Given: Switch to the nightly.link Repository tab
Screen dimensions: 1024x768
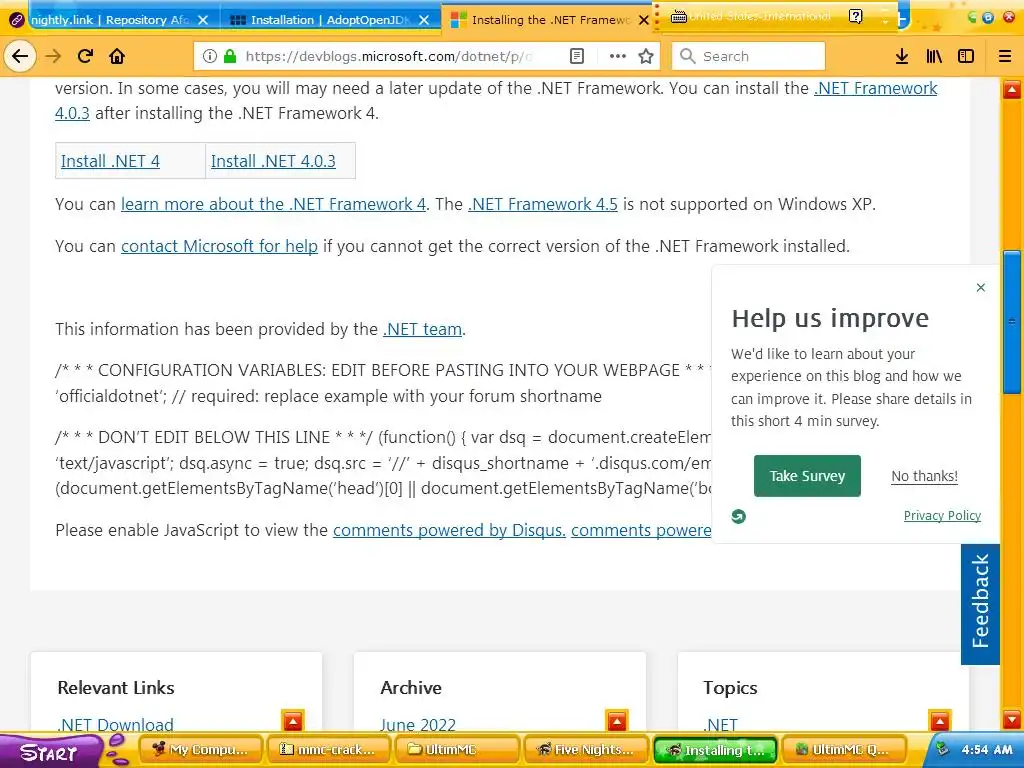Looking at the screenshot, I should (x=110, y=20).
